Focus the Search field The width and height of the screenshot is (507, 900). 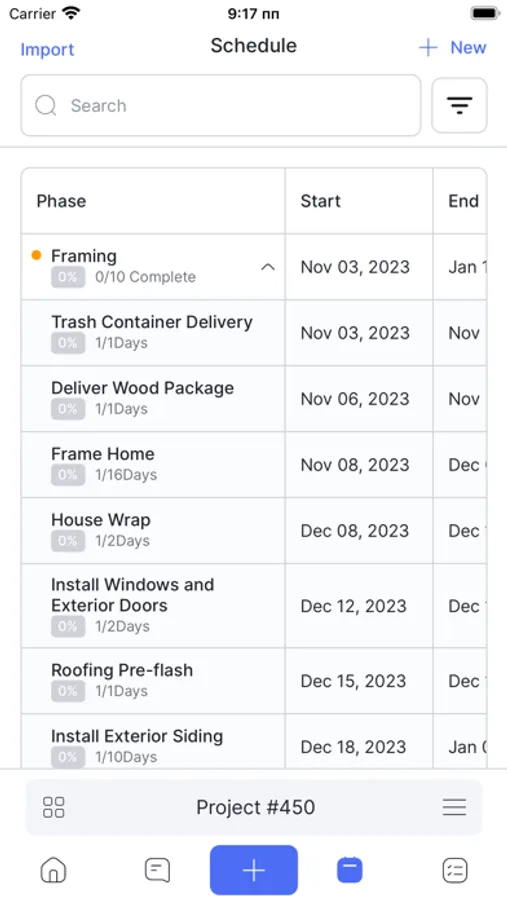[x=221, y=106]
